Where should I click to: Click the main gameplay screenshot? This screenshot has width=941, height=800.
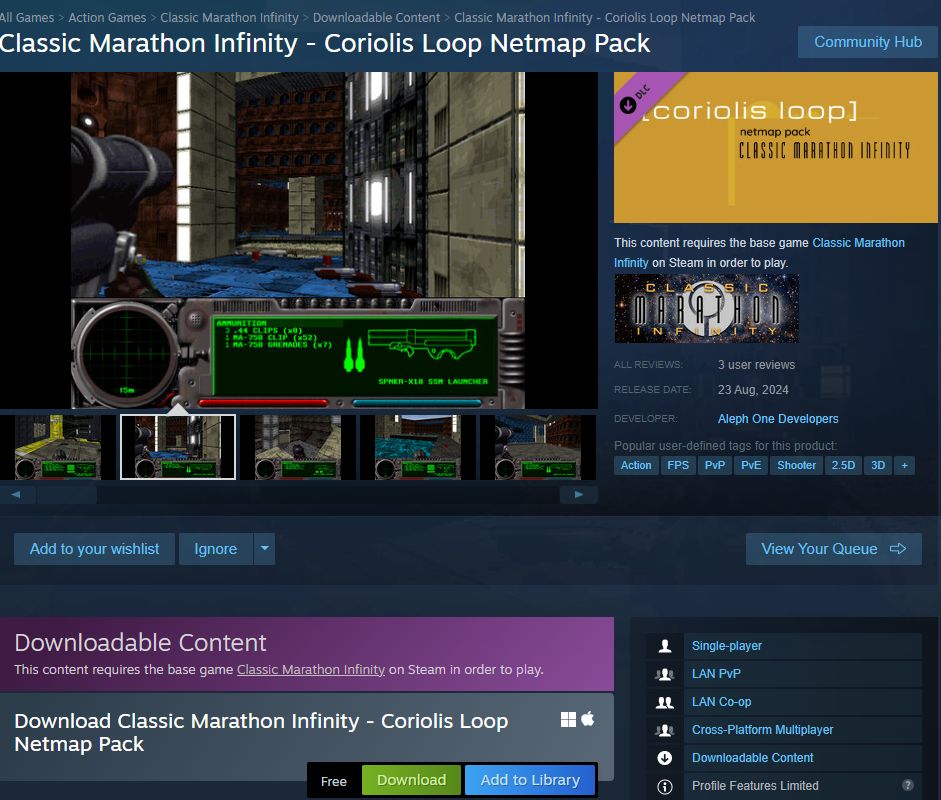click(x=298, y=241)
